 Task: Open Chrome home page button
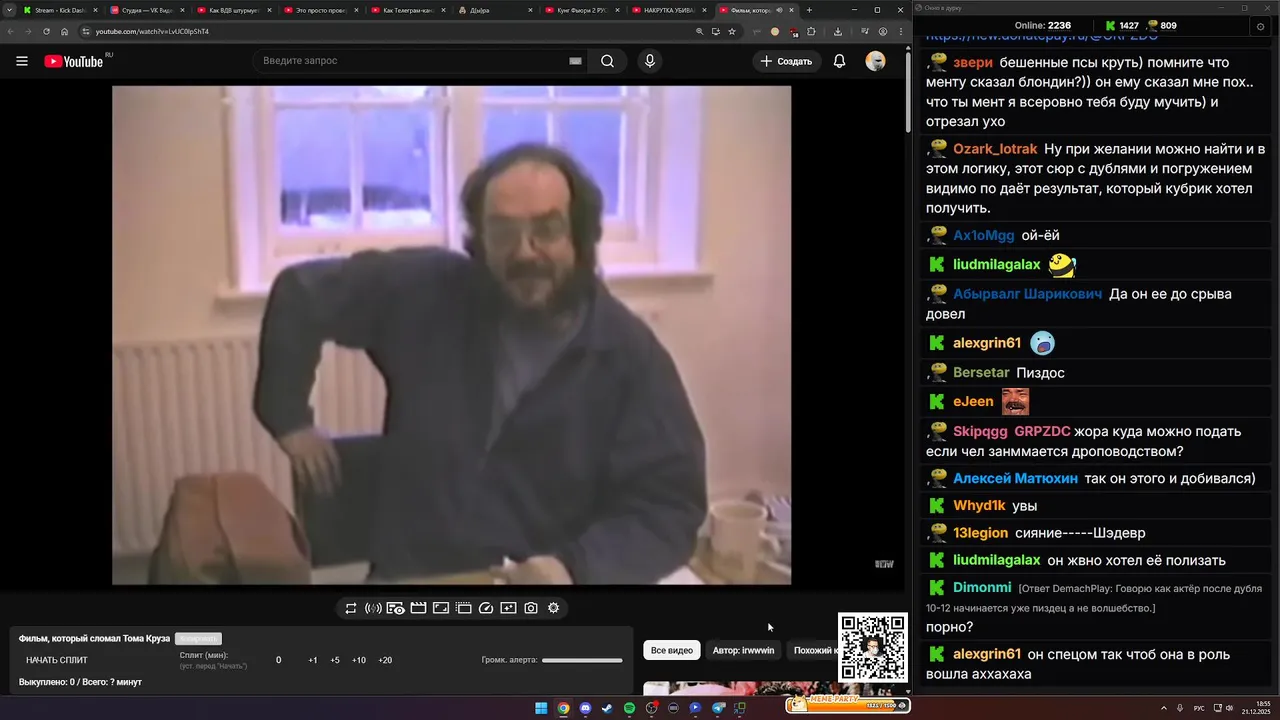point(65,31)
